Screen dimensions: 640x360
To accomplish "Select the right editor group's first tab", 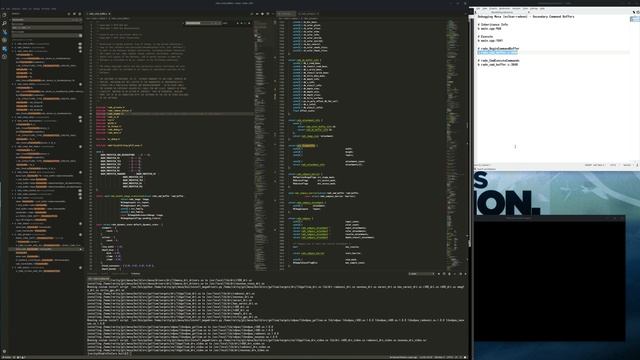I will click(x=286, y=13).
